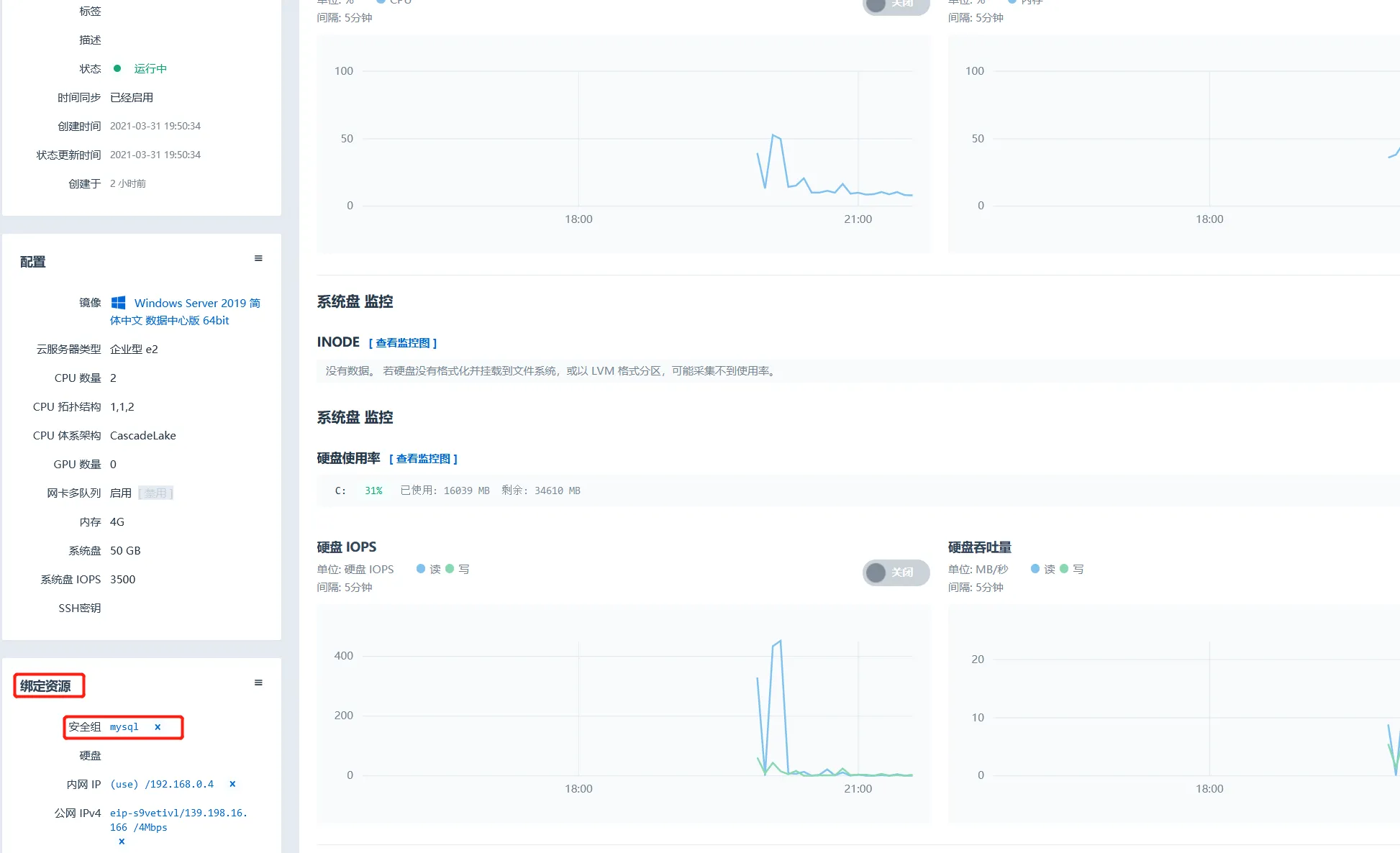Open the 配置 panel hamburger menu
Viewport: 1400px width, 853px height.
[258, 259]
